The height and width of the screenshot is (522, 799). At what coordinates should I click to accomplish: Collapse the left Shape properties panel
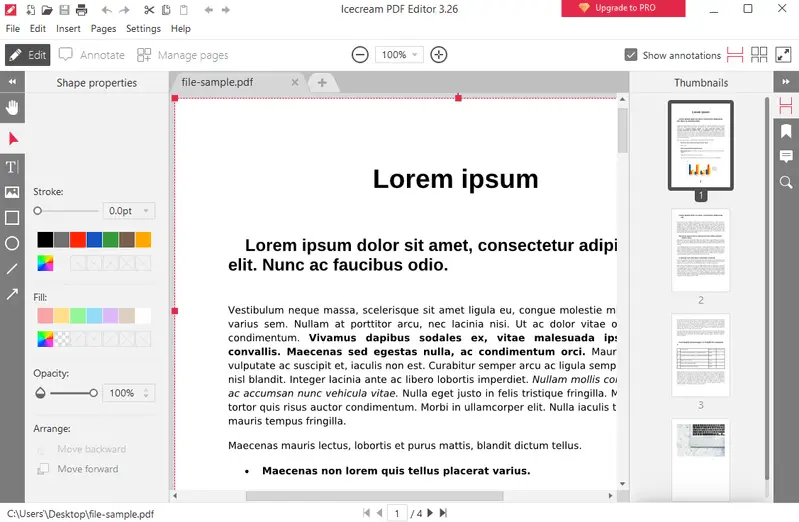click(x=12, y=82)
